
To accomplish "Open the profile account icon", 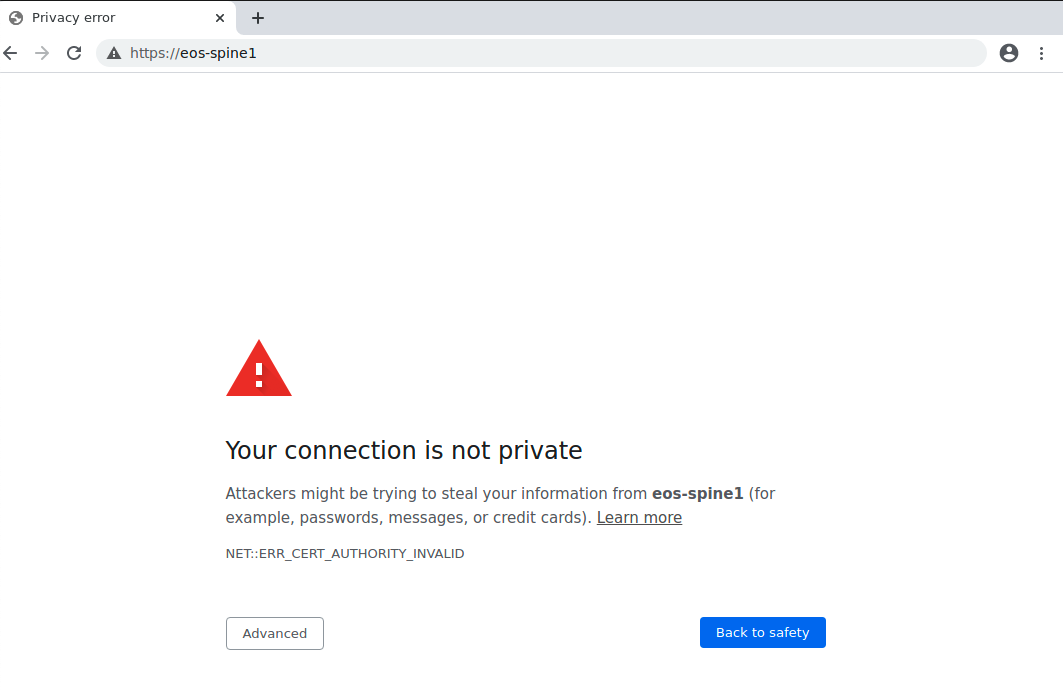I will (x=1009, y=53).
